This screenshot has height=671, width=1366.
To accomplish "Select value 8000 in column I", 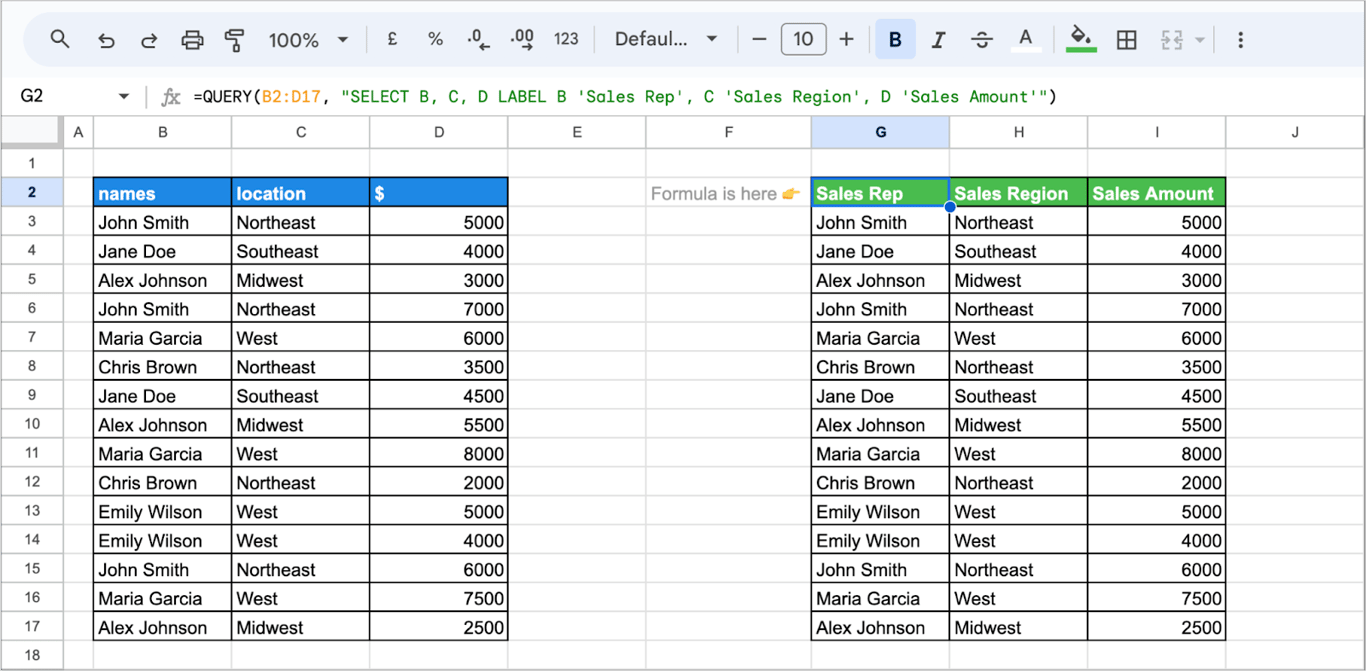I will 1157,454.
